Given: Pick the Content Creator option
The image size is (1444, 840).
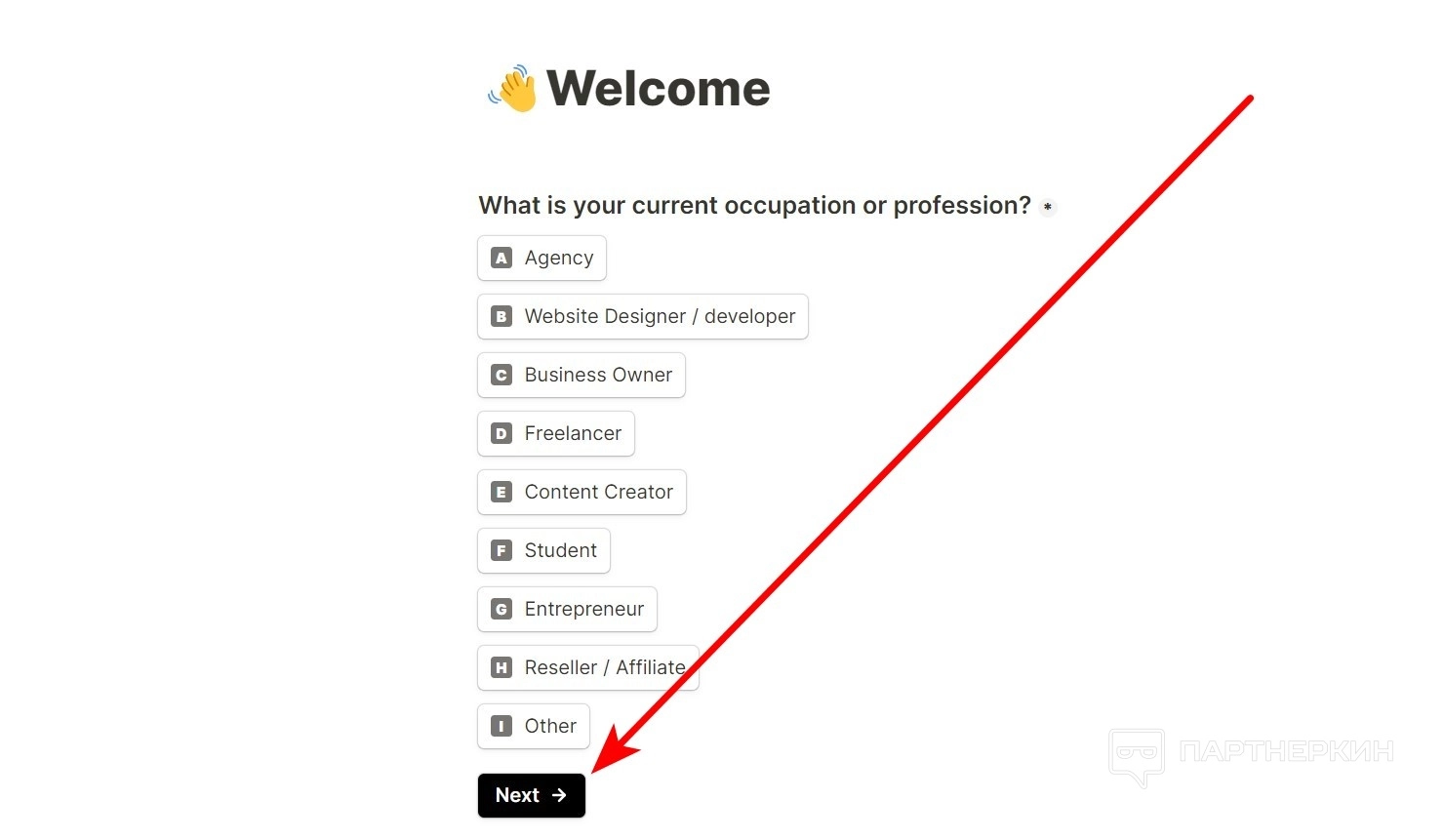Looking at the screenshot, I should point(582,493).
